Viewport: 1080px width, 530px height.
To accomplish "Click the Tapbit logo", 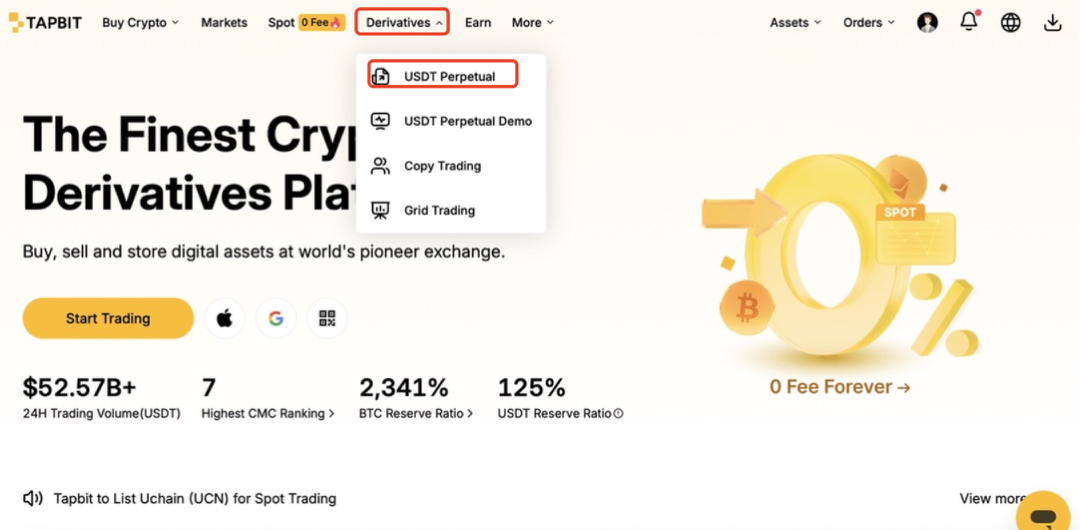I will click(46, 22).
